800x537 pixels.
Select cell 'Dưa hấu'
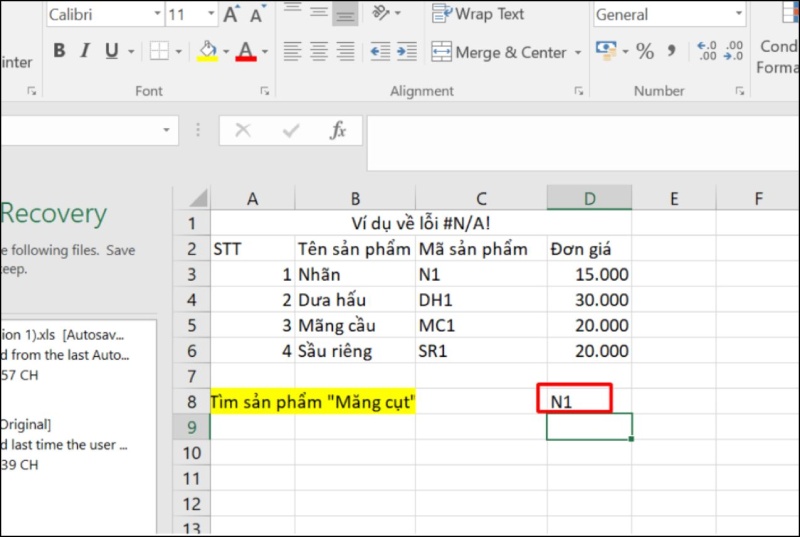pos(355,299)
